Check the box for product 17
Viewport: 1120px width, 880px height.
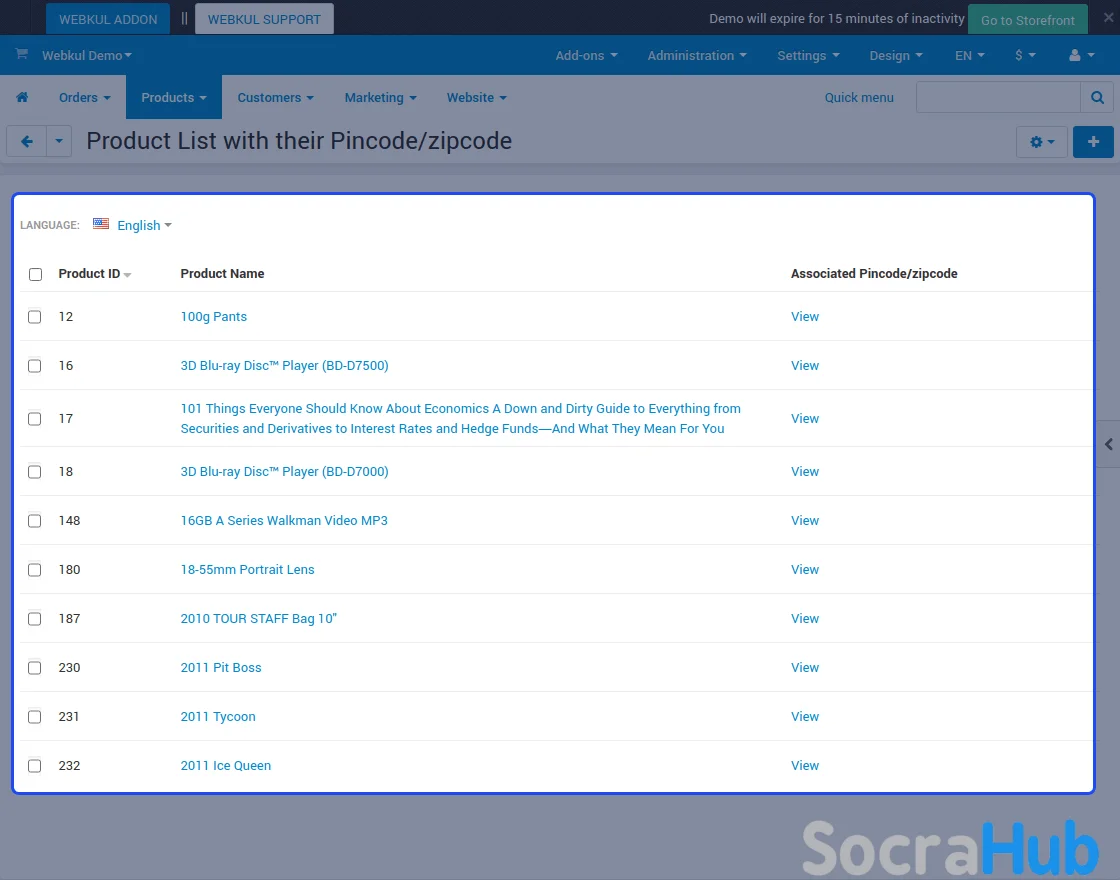pos(34,419)
